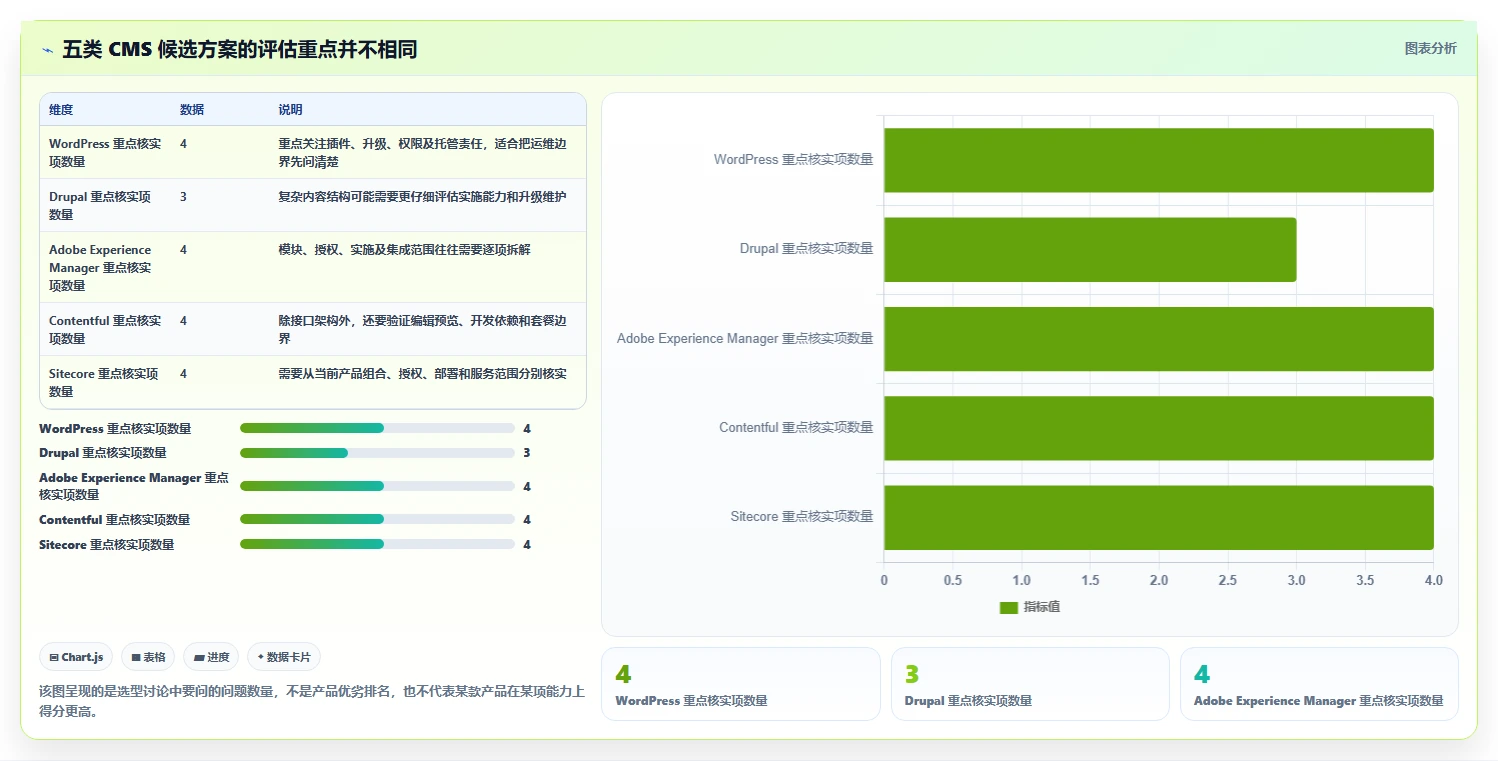
Task: Click description starting 模块、授权、实施
Action: (x=404, y=250)
